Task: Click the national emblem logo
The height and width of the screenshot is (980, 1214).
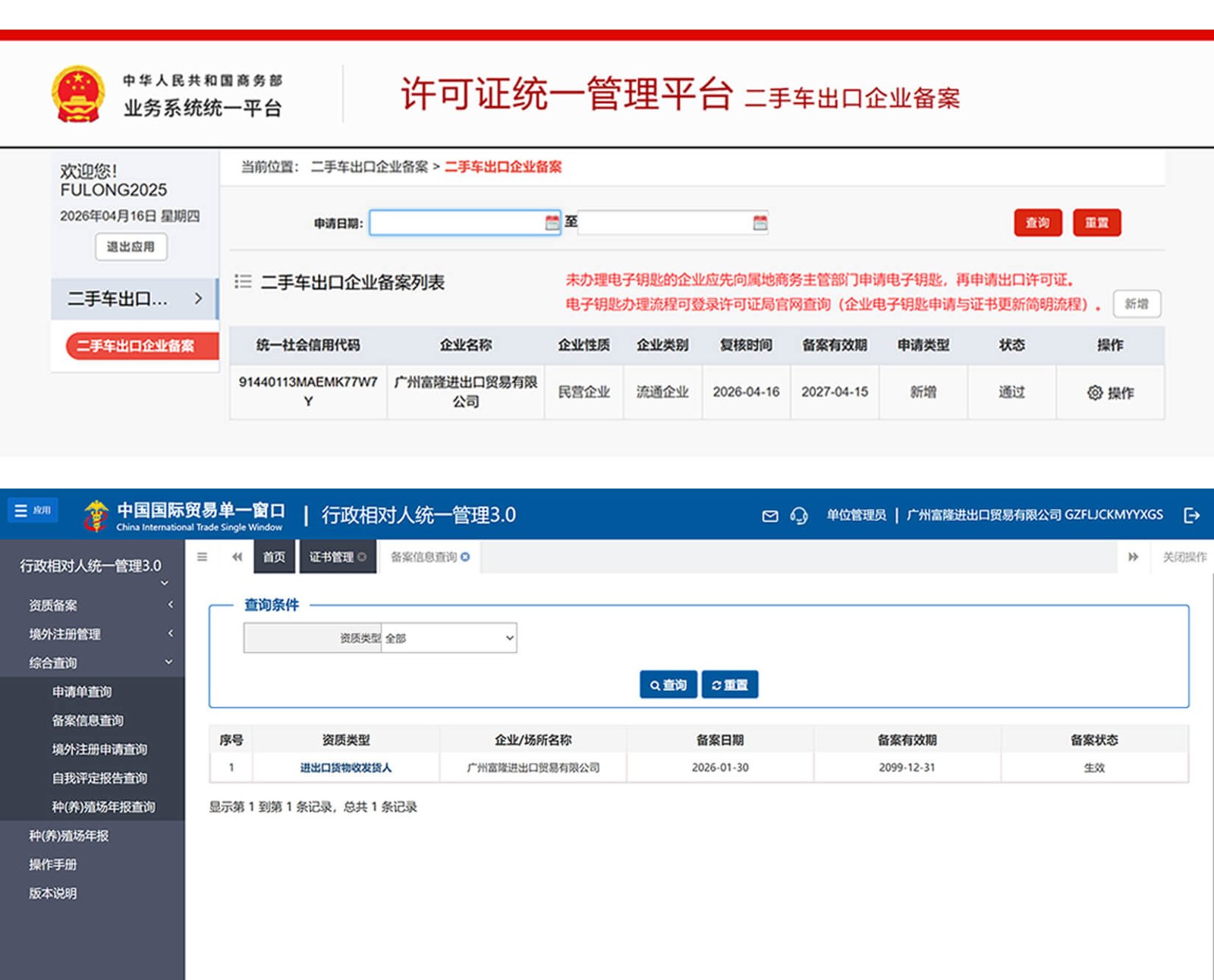Action: click(78, 93)
